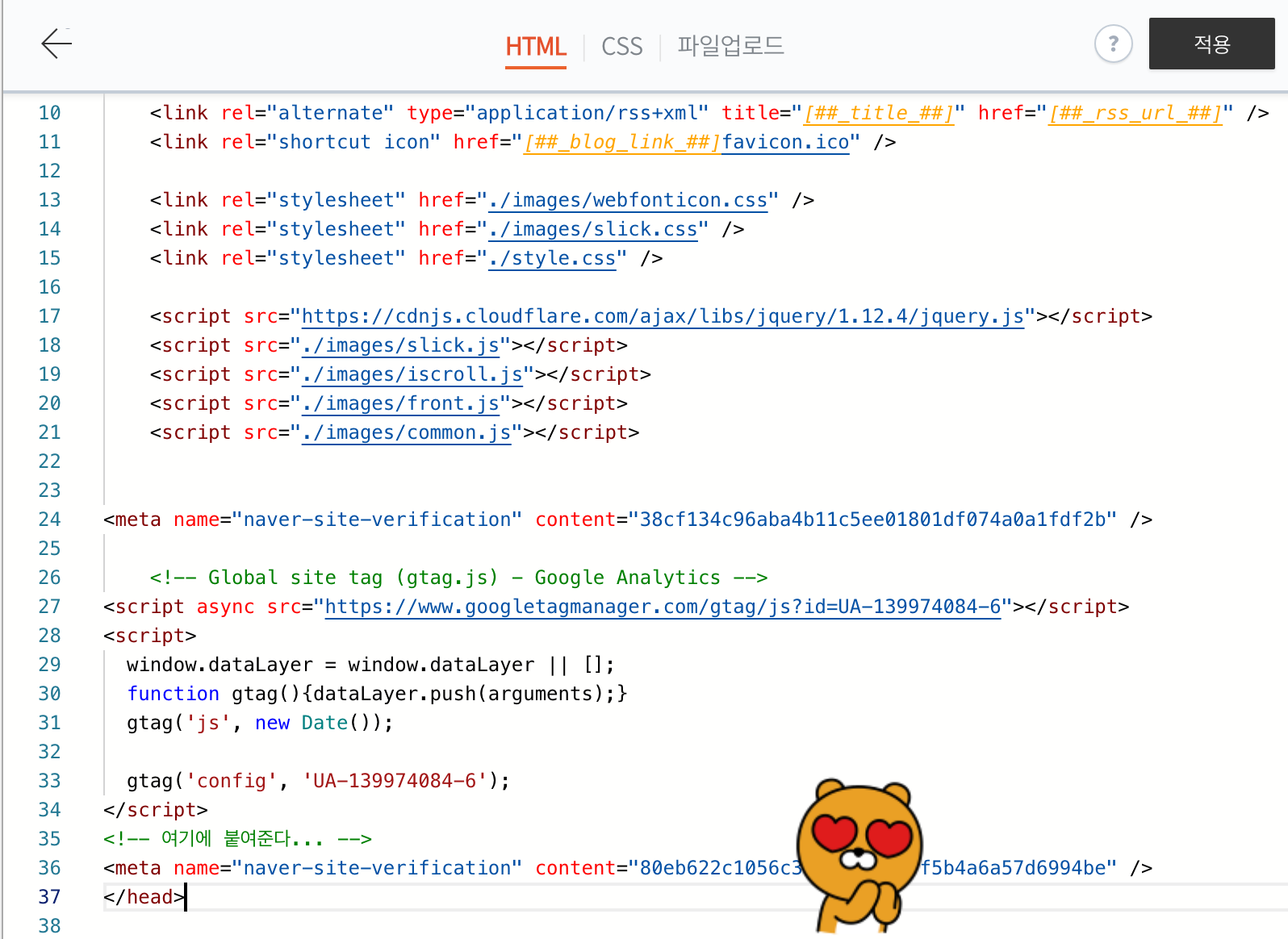This screenshot has height=939, width=1288.
Task: Click the jquery.js cloudflare link
Action: (663, 316)
